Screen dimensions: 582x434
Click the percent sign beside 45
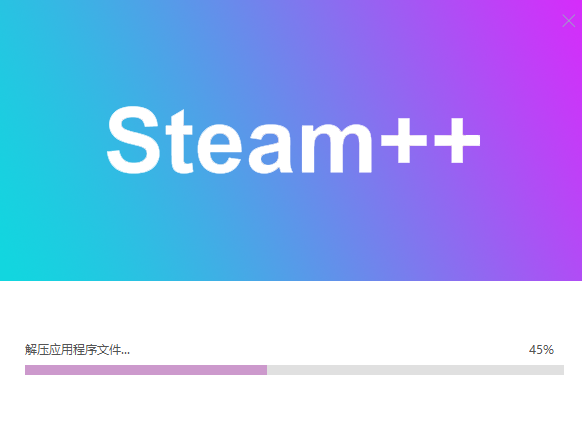point(549,350)
